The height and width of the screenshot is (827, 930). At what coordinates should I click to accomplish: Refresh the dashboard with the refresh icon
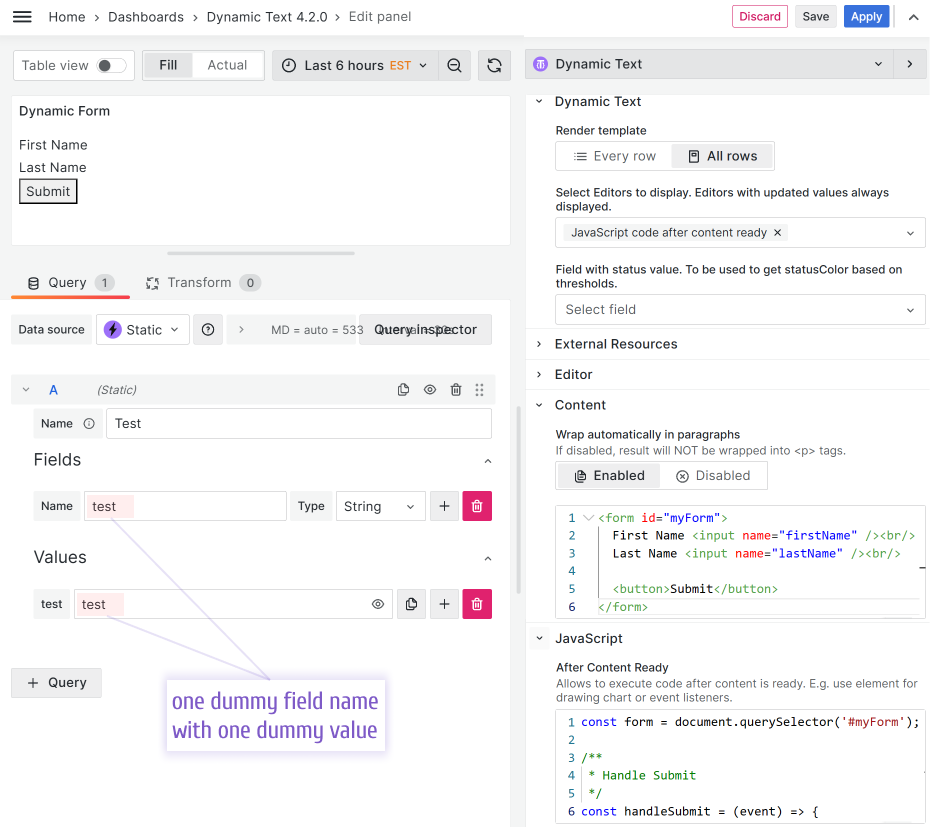pos(494,64)
